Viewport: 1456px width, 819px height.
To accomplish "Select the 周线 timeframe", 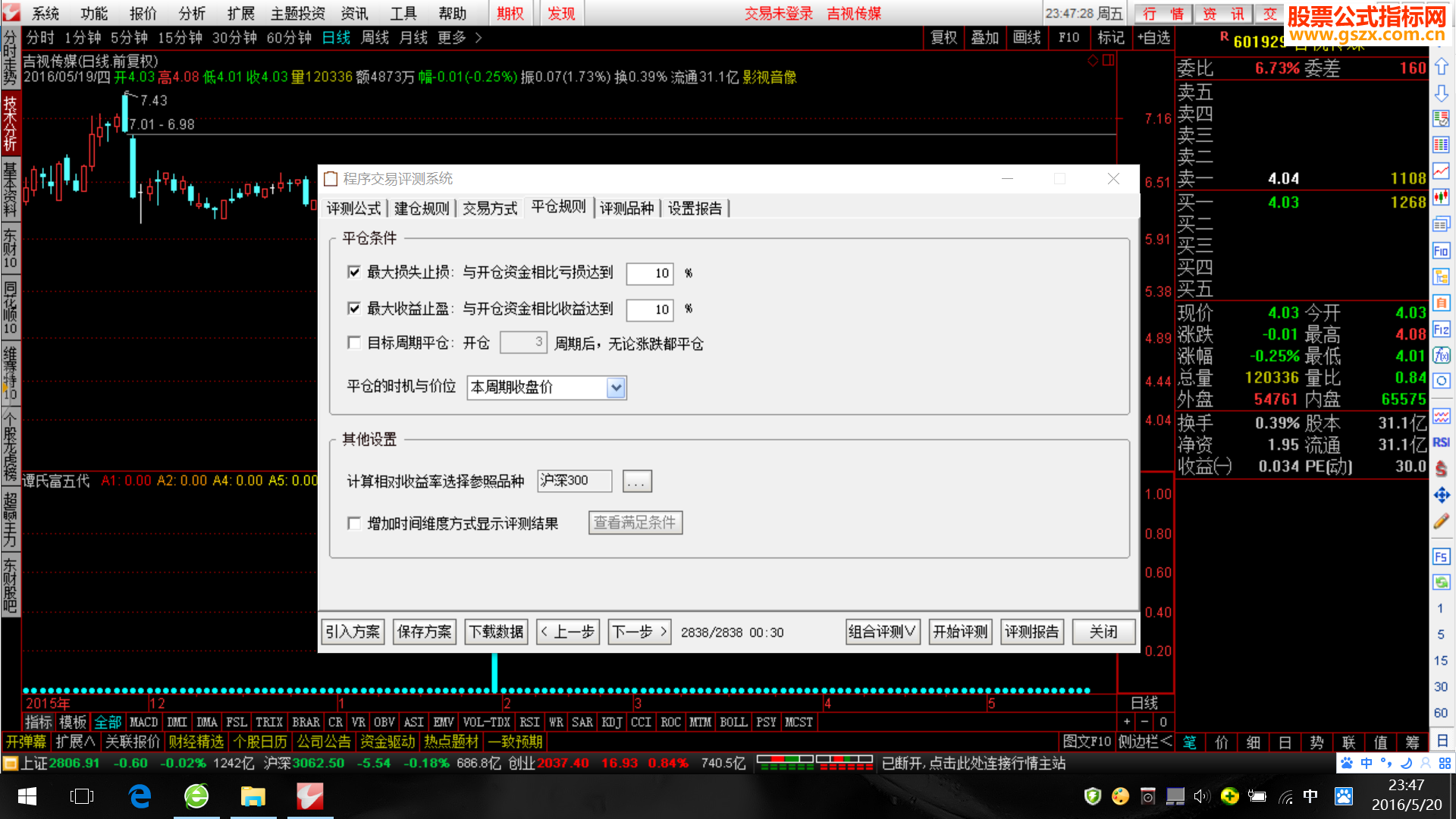I will pyautogui.click(x=375, y=38).
